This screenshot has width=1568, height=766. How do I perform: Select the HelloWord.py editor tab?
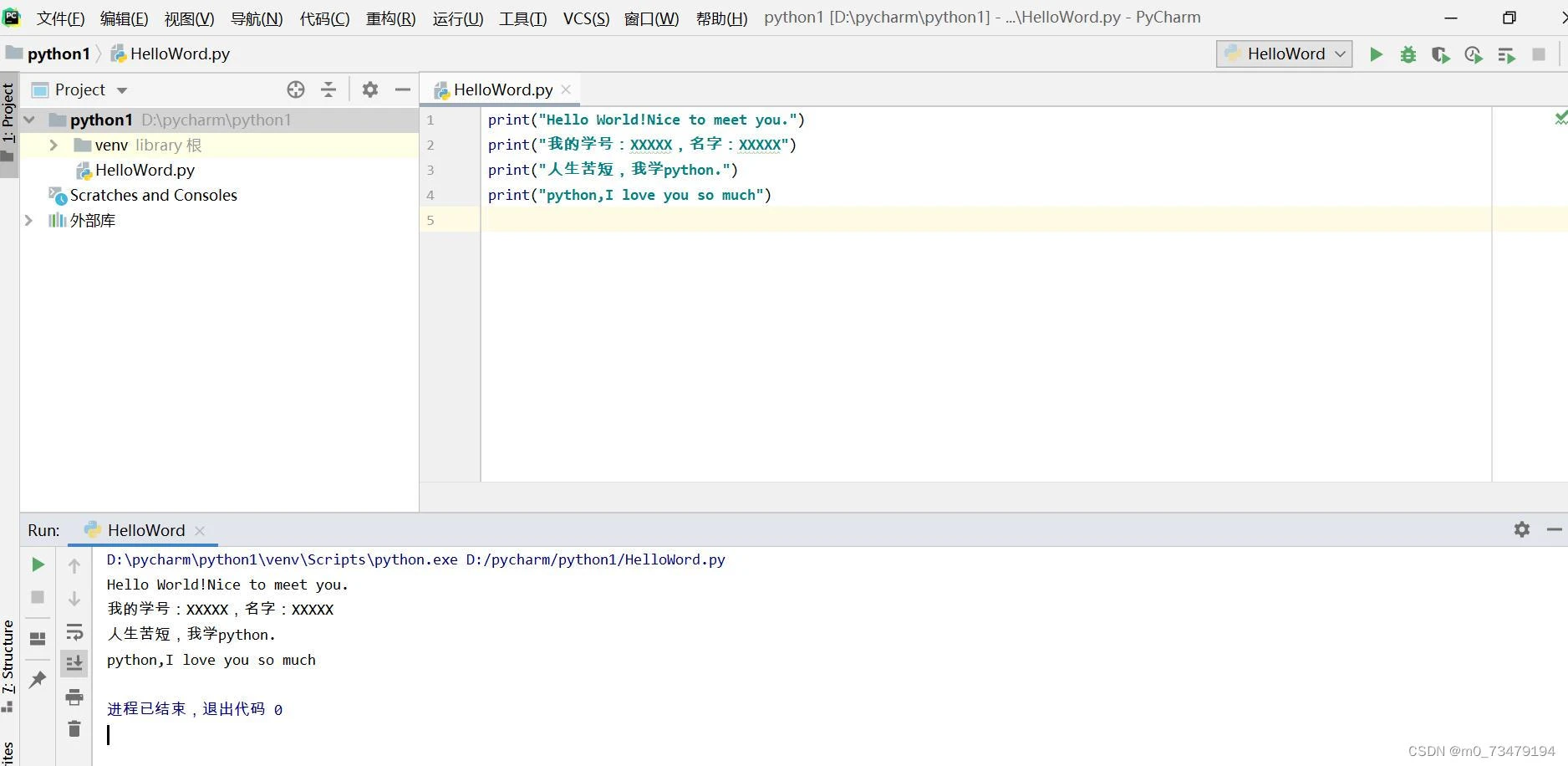pos(501,89)
